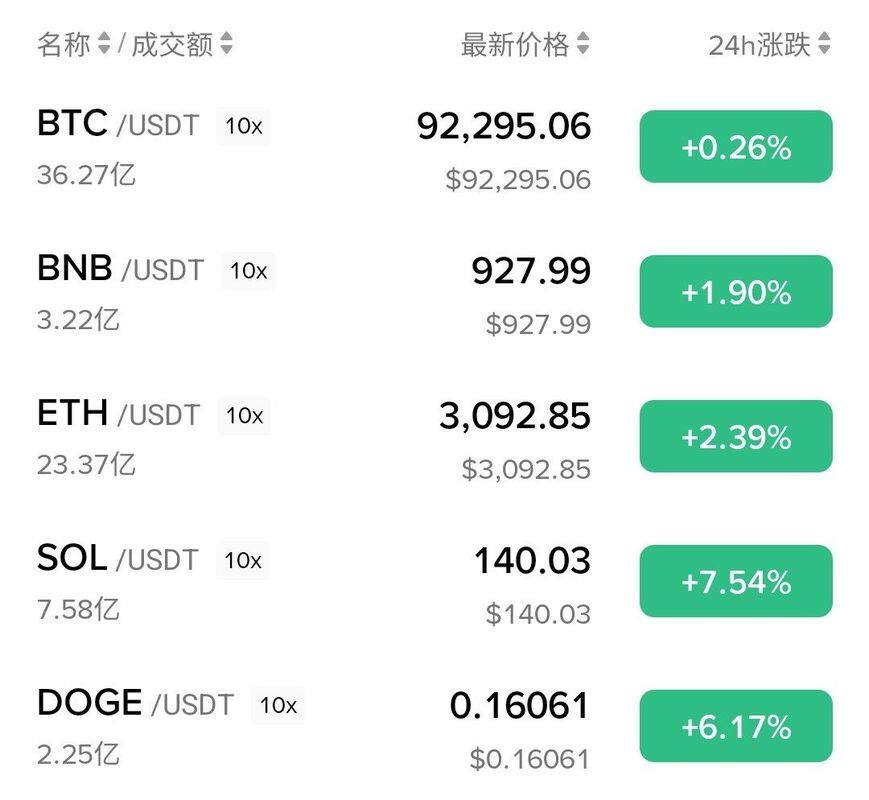Sort by 24h涨跌 change arrows
The image size is (869, 800).
[824, 44]
